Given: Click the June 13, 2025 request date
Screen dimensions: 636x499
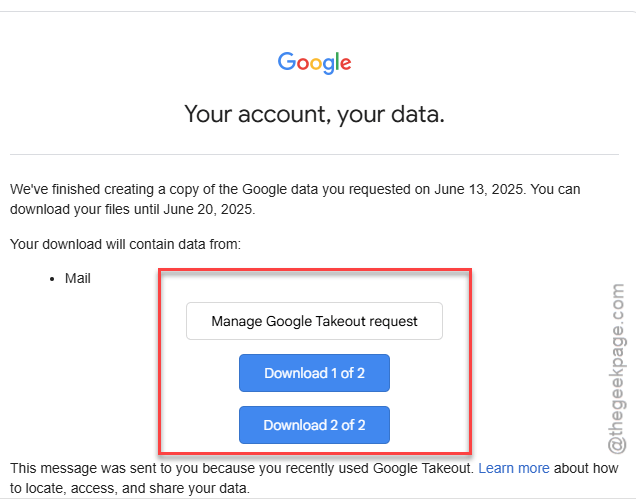Looking at the screenshot, I should point(479,189).
